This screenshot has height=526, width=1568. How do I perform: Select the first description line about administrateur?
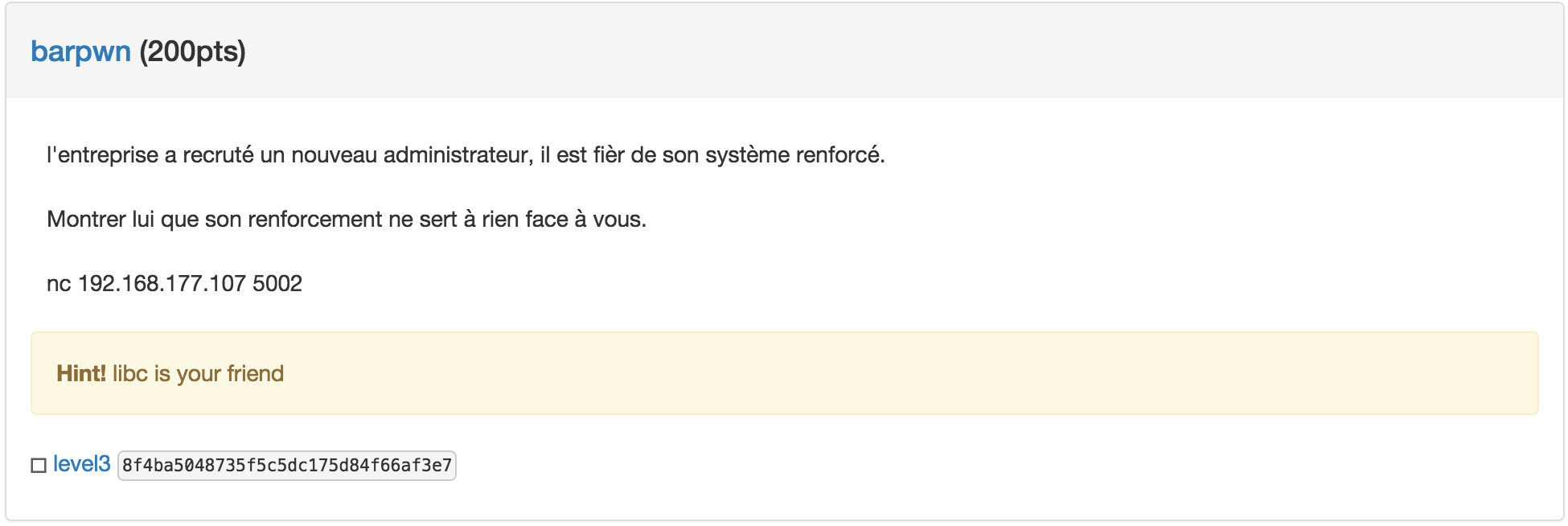[465, 155]
